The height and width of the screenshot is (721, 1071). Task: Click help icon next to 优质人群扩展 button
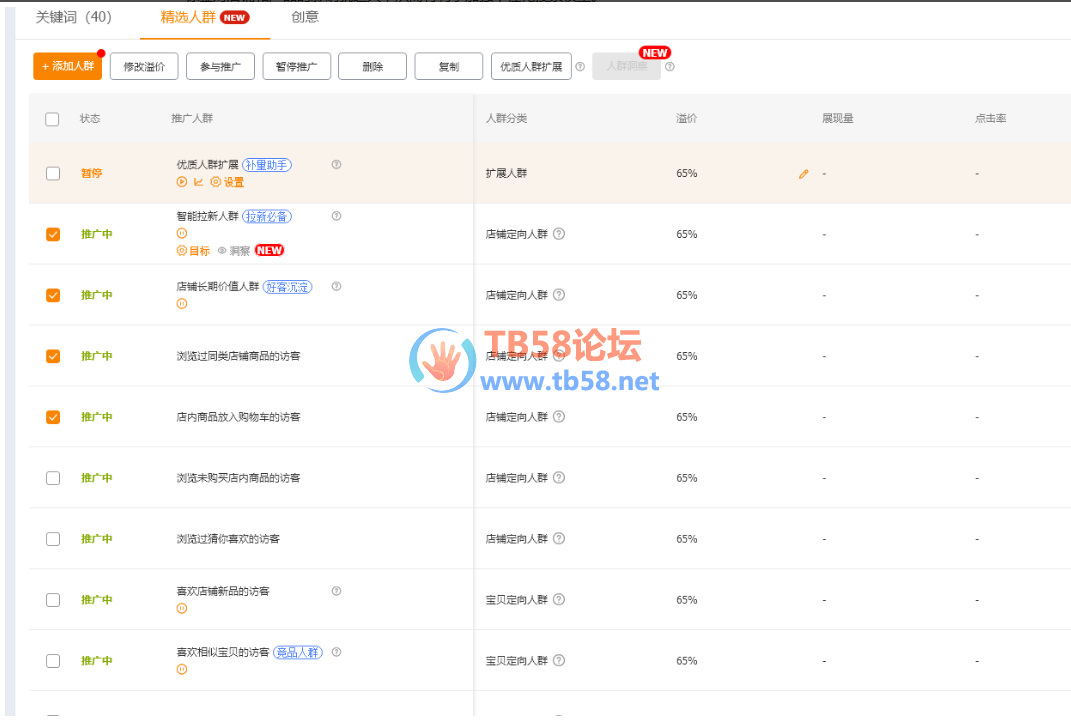click(x=580, y=67)
